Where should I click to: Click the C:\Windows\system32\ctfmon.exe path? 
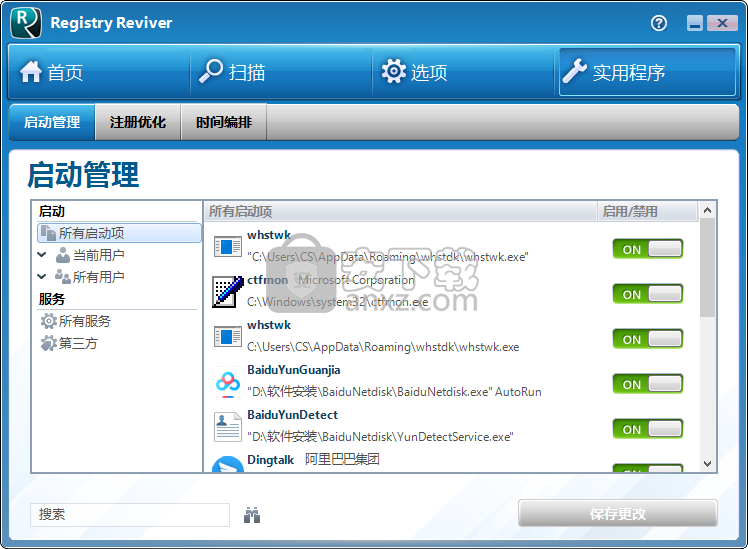tap(338, 302)
